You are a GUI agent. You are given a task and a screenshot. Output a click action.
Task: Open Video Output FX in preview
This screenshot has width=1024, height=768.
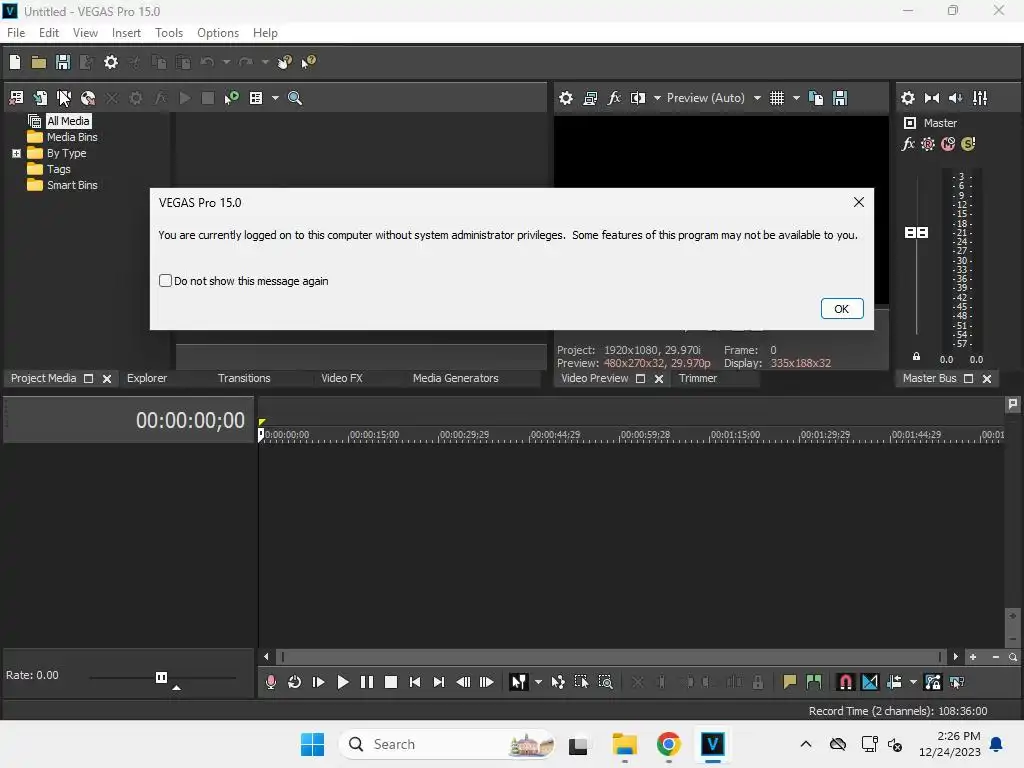tap(614, 98)
